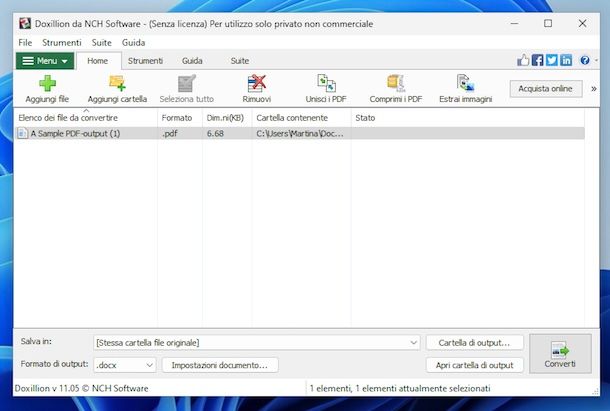Maximize the Doxillion window
The image size is (610, 411).
(x=548, y=23)
